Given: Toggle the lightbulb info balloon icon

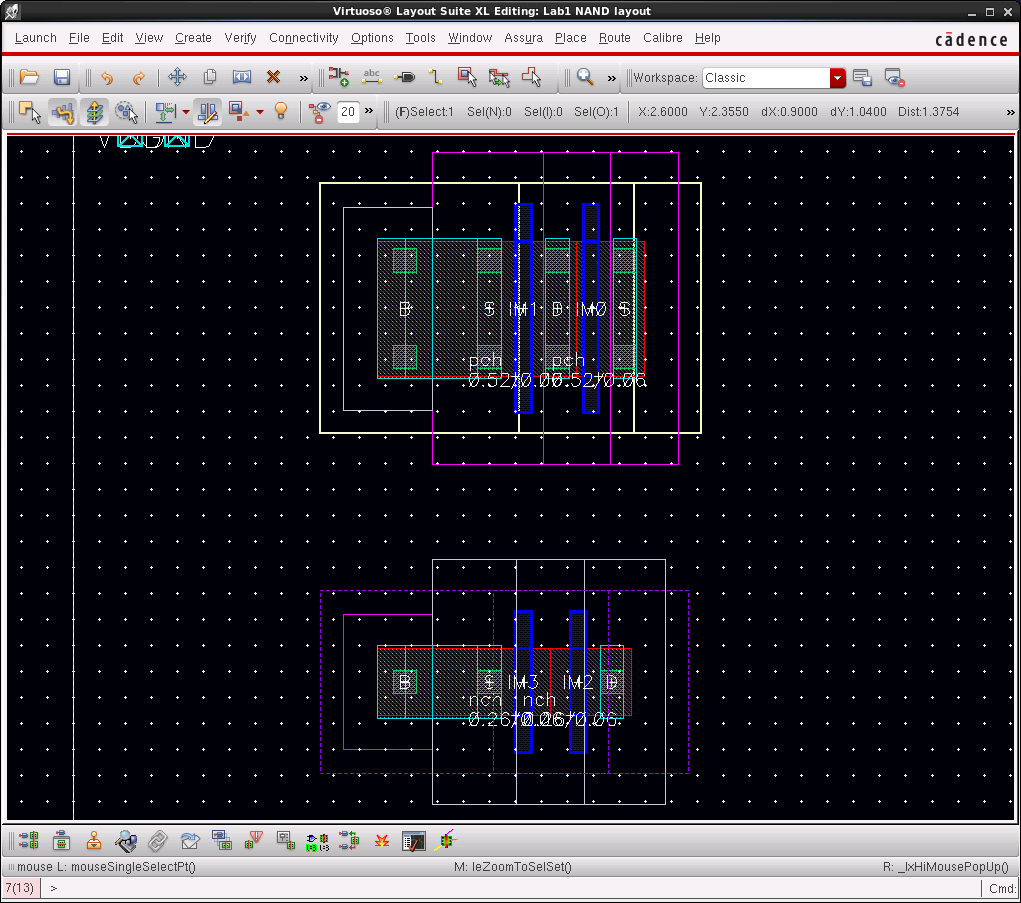Looking at the screenshot, I should 281,111.
